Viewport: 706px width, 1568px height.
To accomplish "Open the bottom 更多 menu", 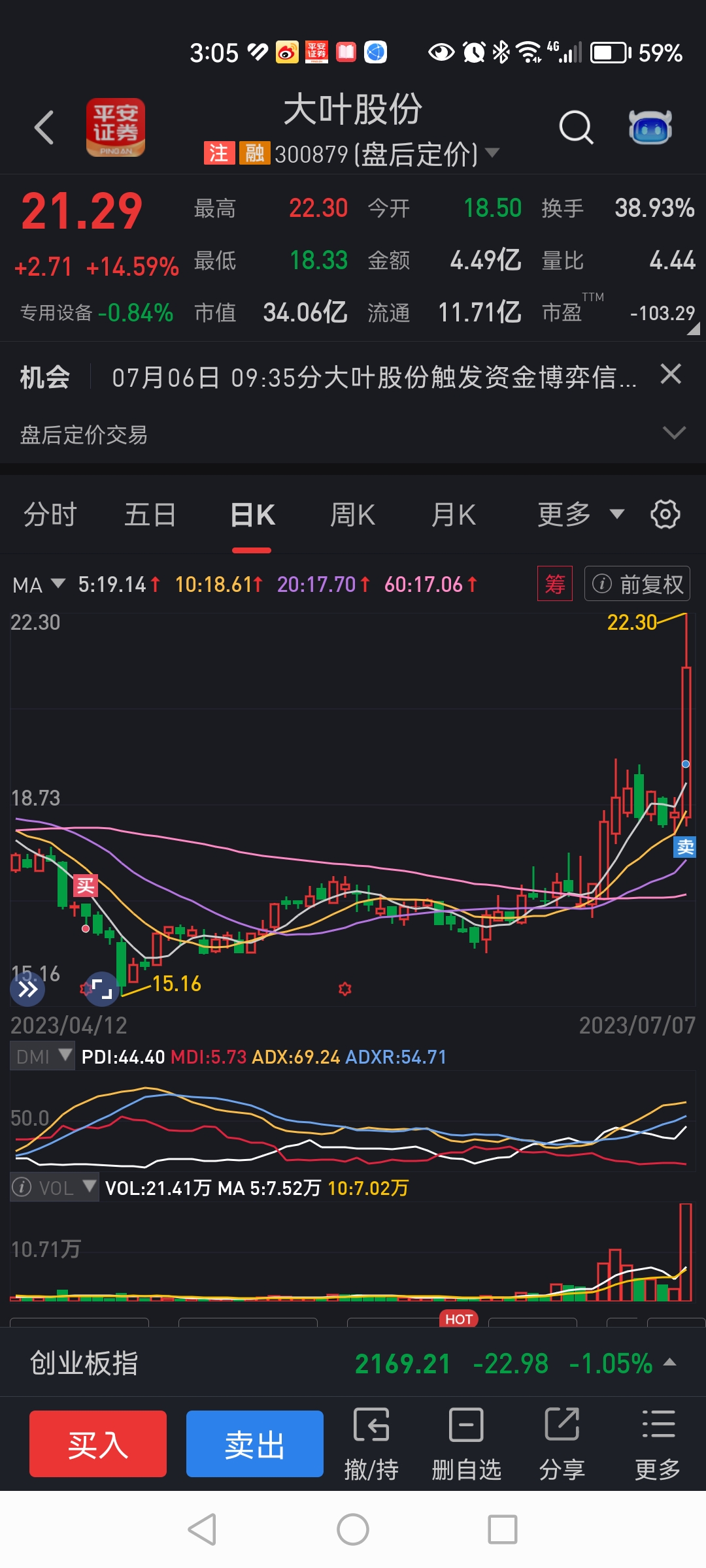I will point(658,1444).
